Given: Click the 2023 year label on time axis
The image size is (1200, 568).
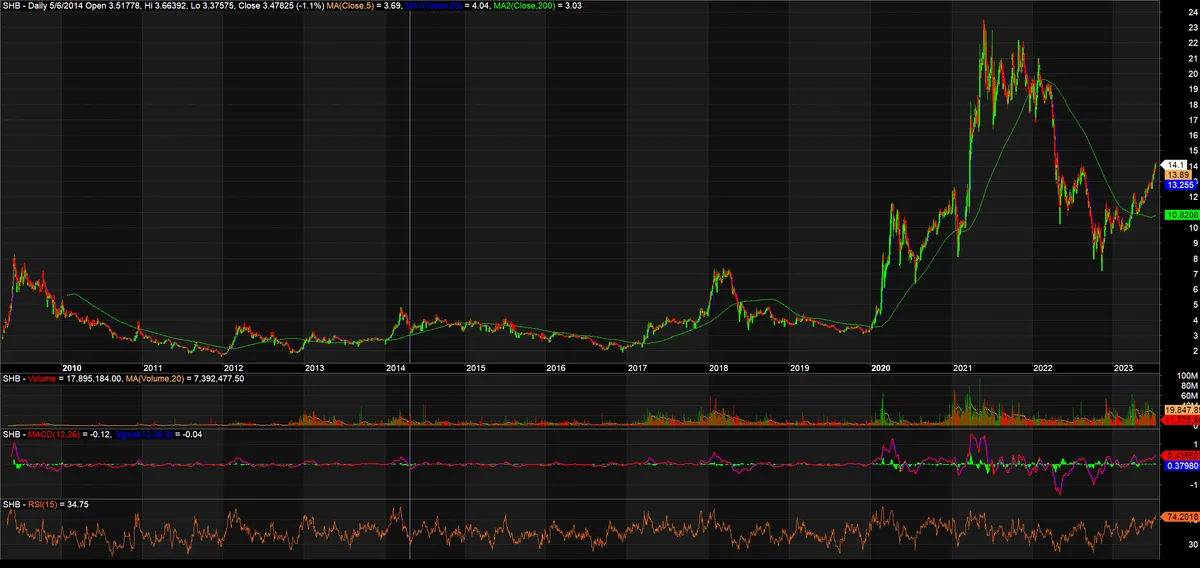Looking at the screenshot, I should [x=1124, y=368].
